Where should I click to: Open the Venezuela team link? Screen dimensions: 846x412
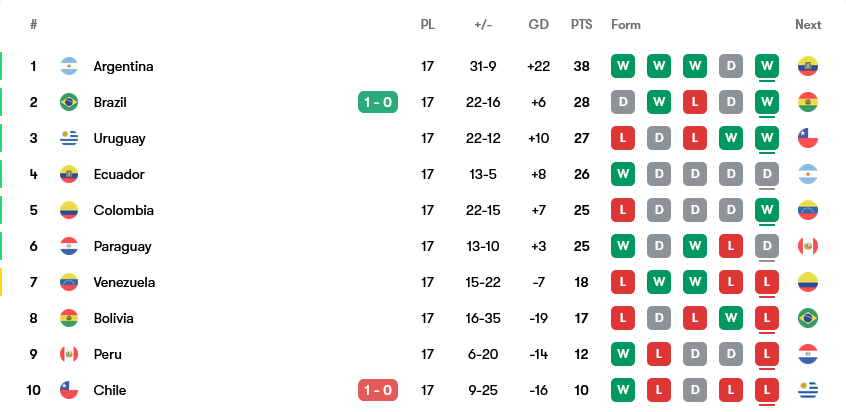click(124, 282)
